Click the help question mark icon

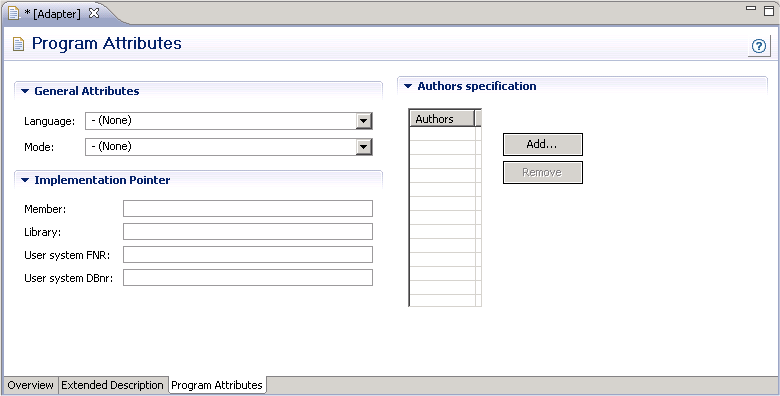pos(759,46)
